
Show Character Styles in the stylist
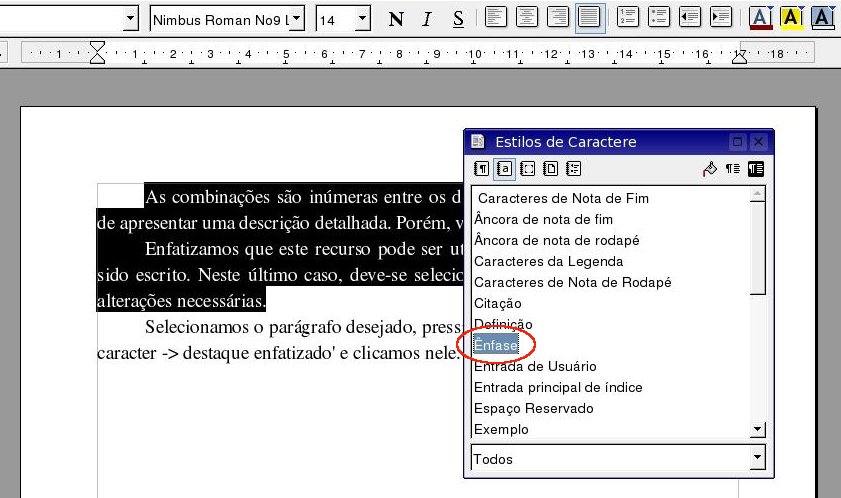(505, 169)
